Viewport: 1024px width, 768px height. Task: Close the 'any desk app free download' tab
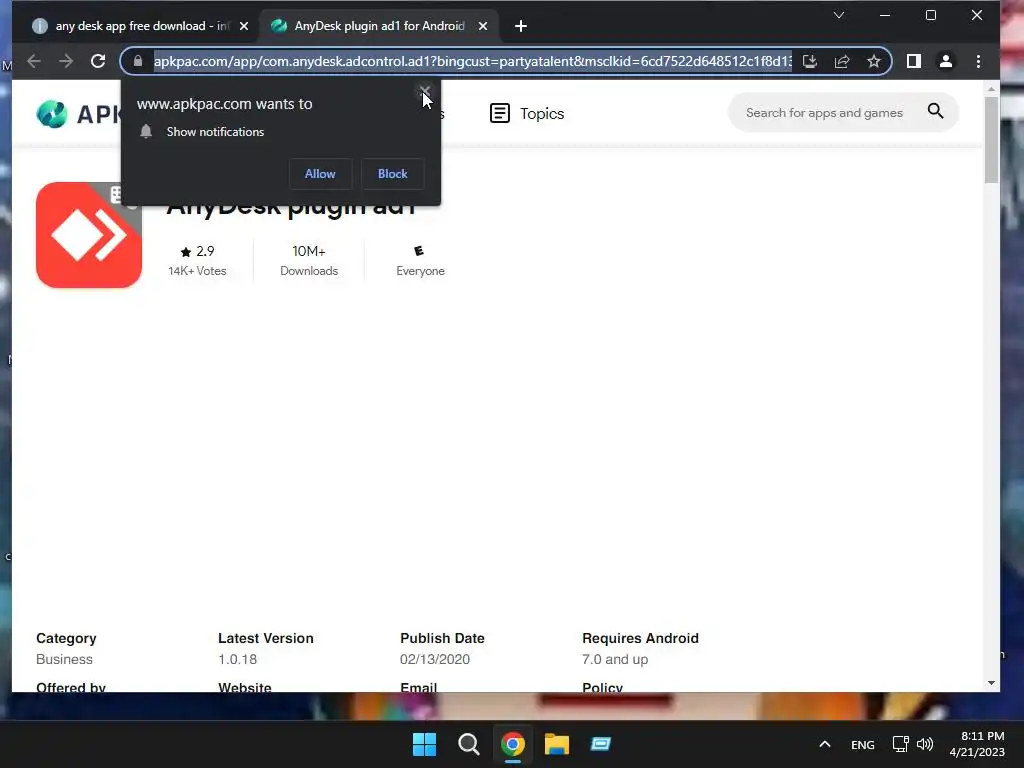coord(244,26)
